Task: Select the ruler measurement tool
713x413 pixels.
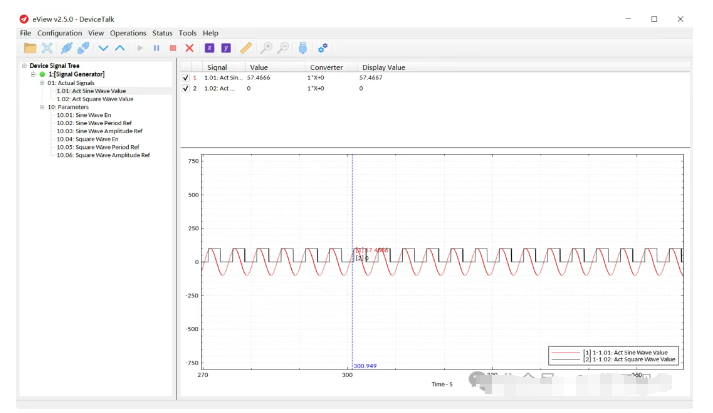Action: point(246,48)
